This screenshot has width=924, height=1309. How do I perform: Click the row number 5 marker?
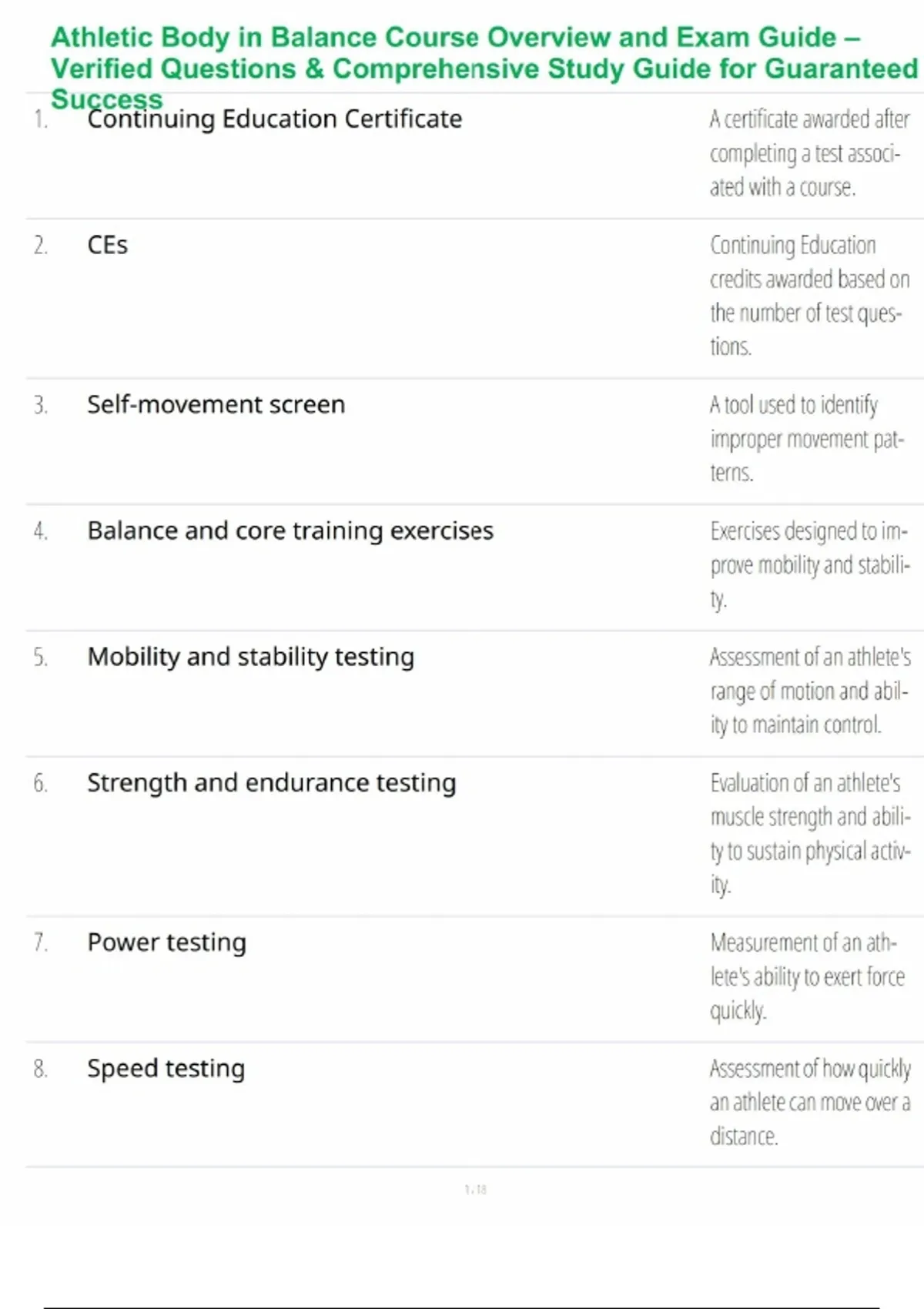(40, 658)
